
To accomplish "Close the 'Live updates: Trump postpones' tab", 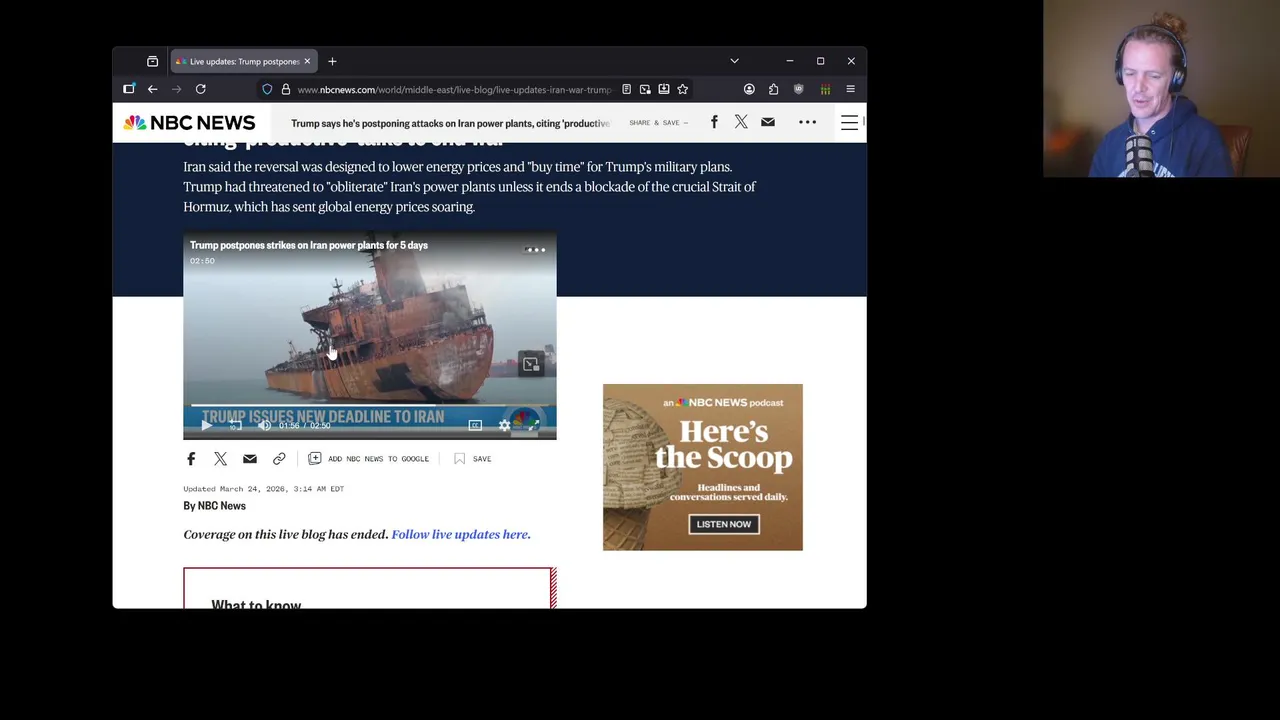I will [307, 61].
